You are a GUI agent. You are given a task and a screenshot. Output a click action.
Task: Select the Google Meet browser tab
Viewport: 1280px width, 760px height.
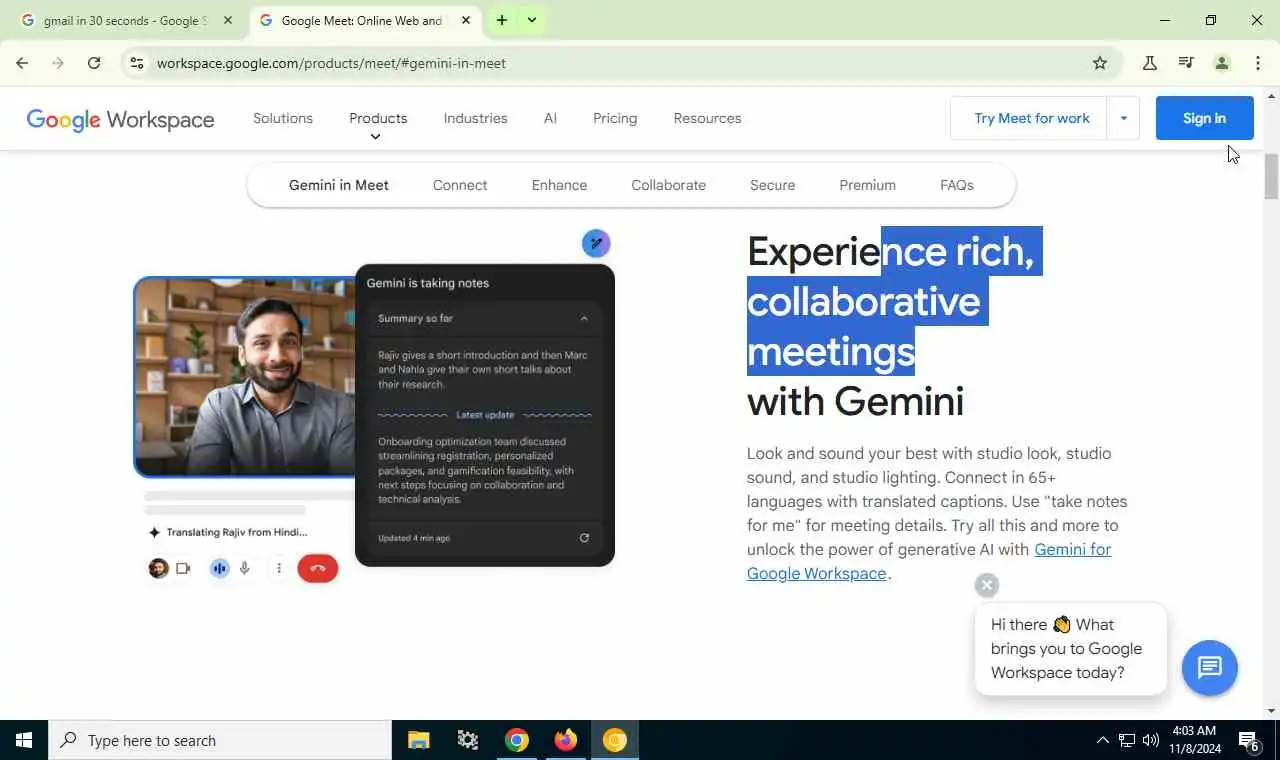pyautogui.click(x=362, y=20)
